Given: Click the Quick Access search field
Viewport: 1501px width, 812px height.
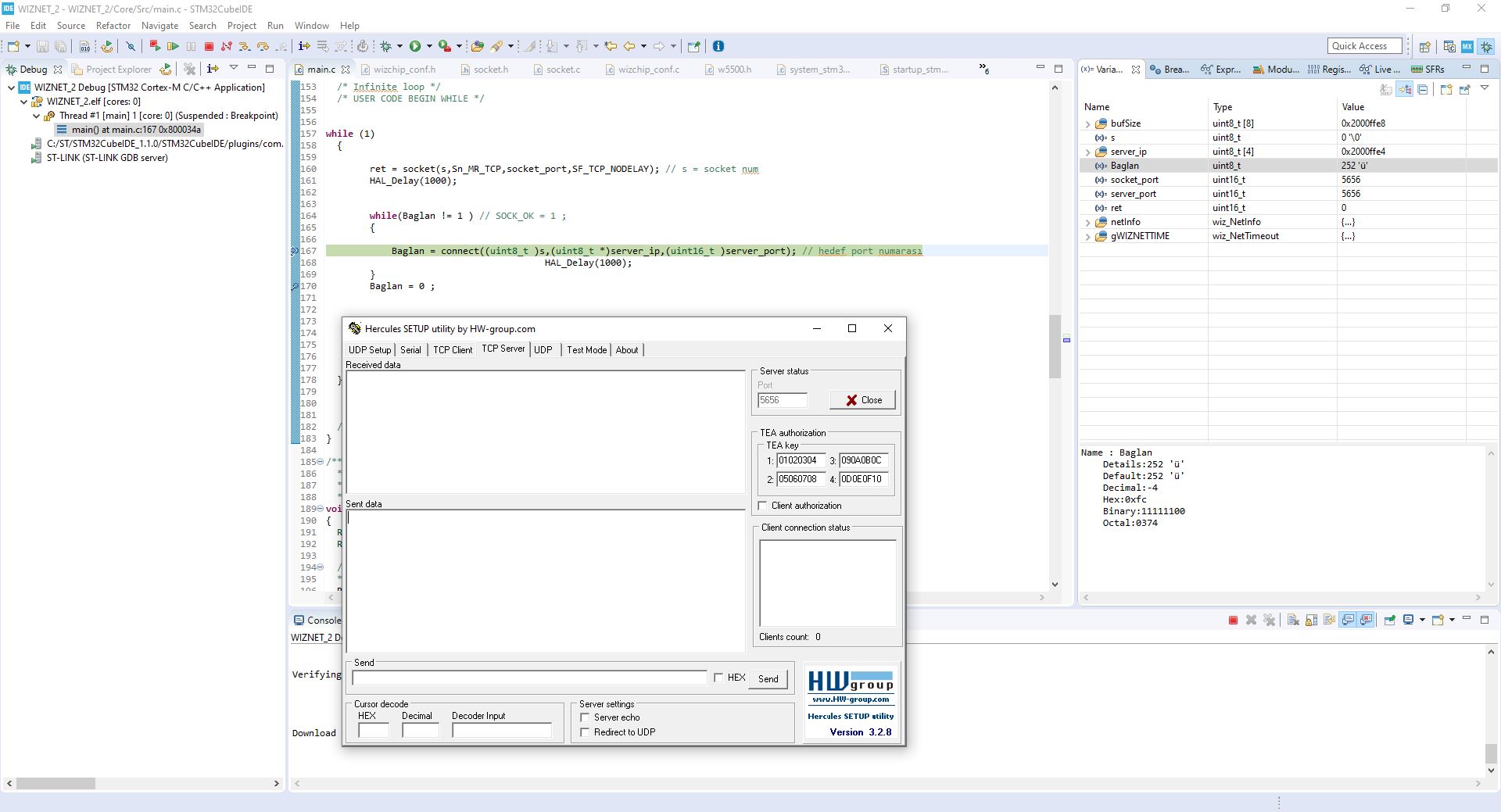Looking at the screenshot, I should click(1364, 46).
